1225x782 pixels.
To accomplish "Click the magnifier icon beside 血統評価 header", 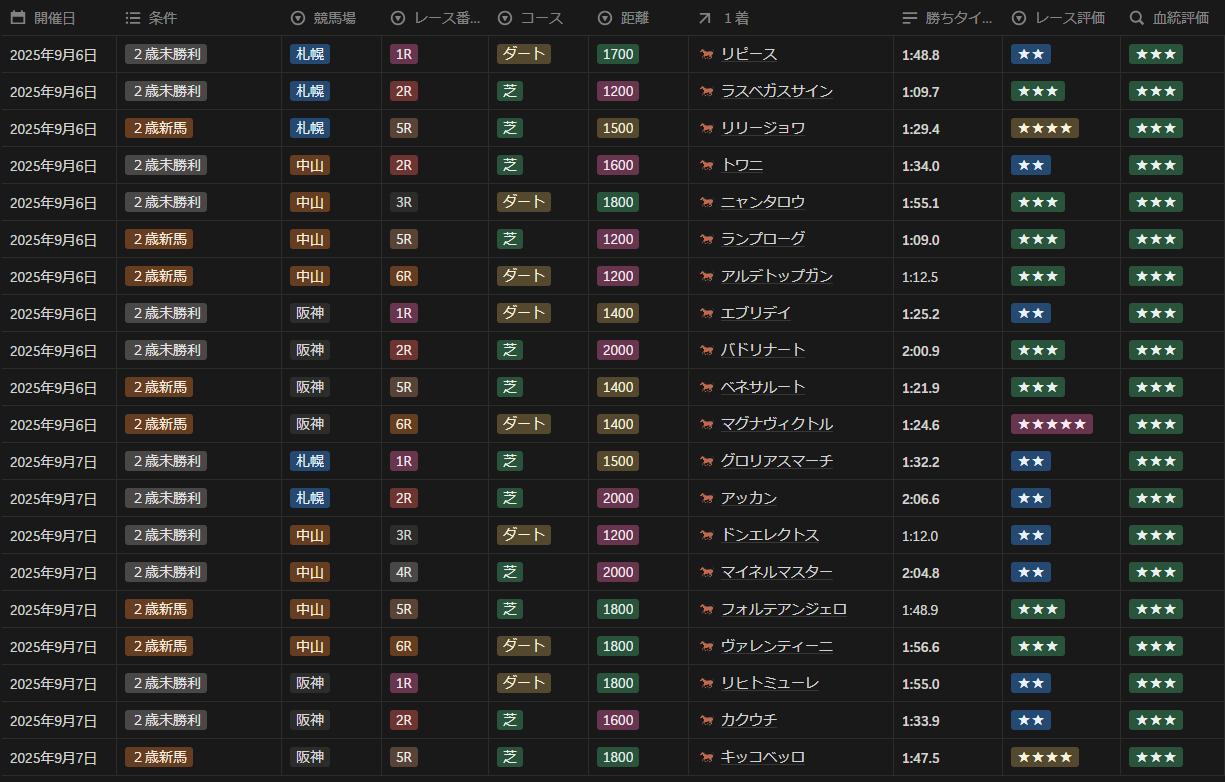I will (x=1137, y=18).
